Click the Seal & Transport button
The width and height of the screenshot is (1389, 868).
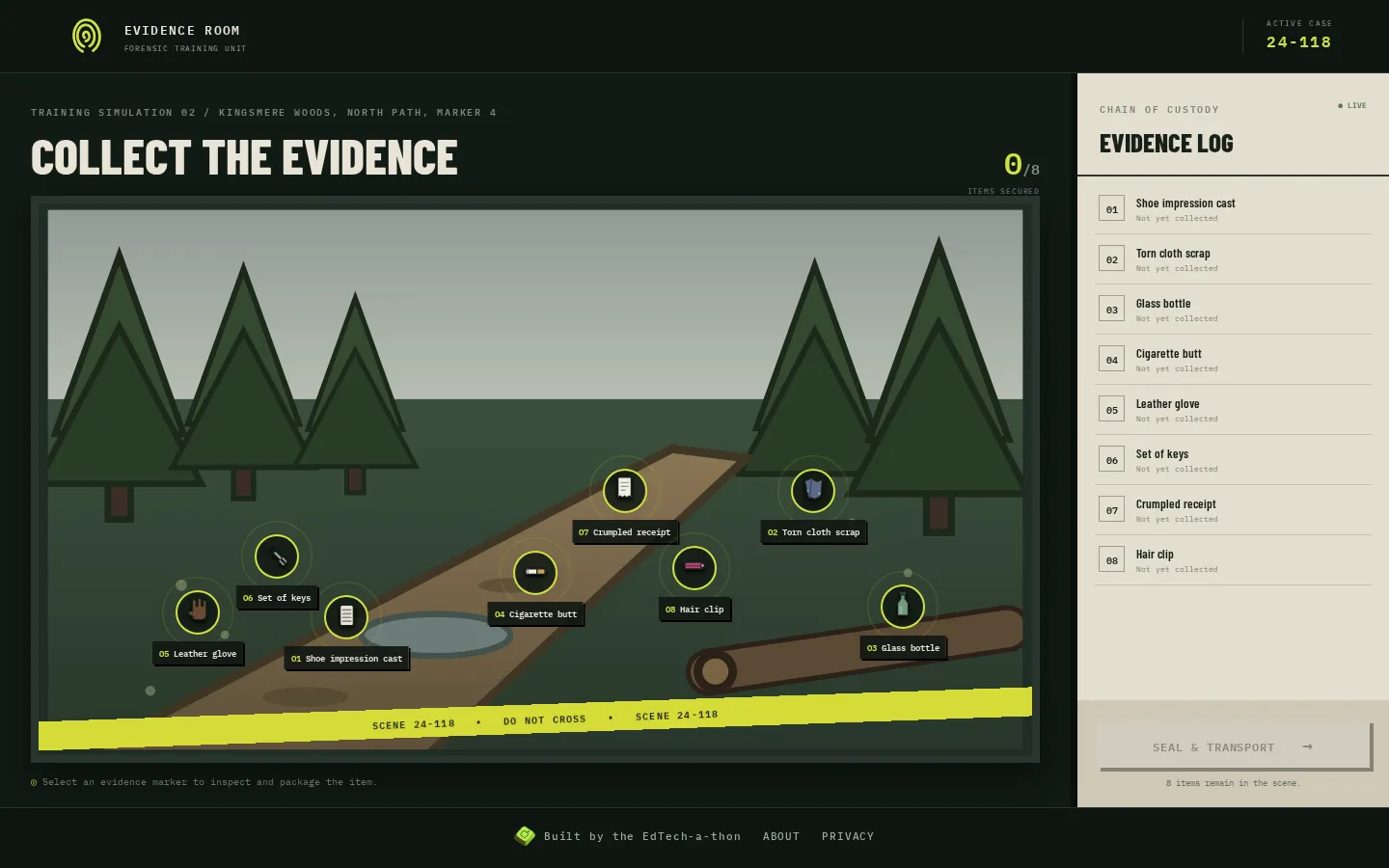click(1234, 747)
